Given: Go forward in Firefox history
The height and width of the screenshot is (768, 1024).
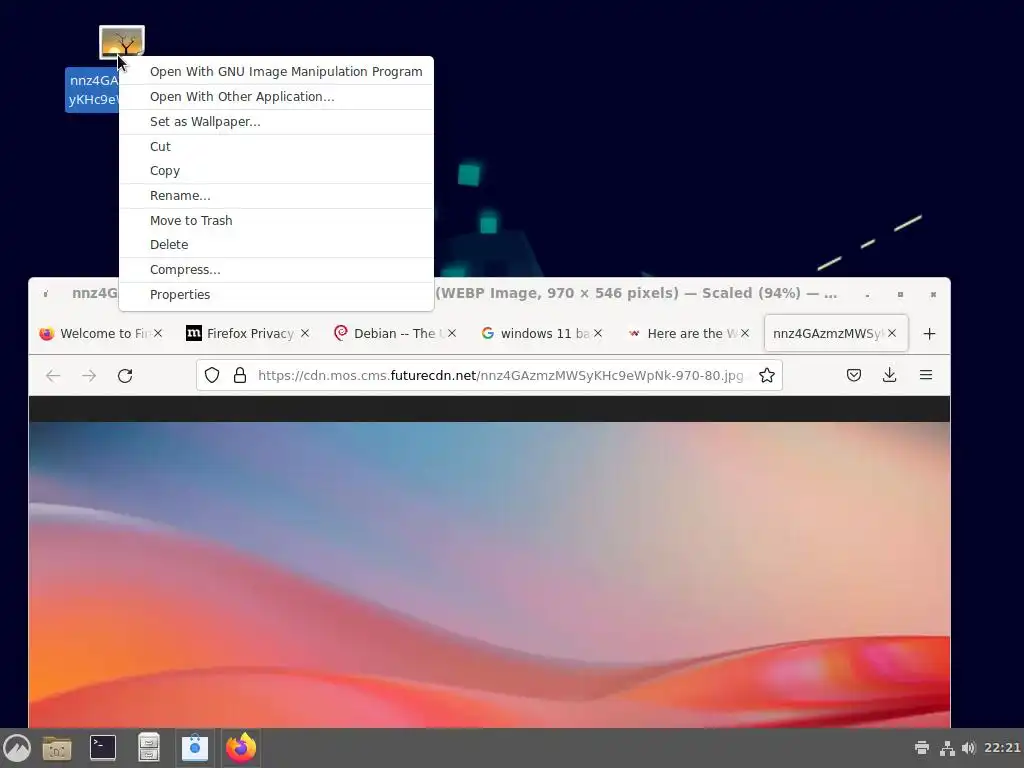Looking at the screenshot, I should click(x=89, y=376).
